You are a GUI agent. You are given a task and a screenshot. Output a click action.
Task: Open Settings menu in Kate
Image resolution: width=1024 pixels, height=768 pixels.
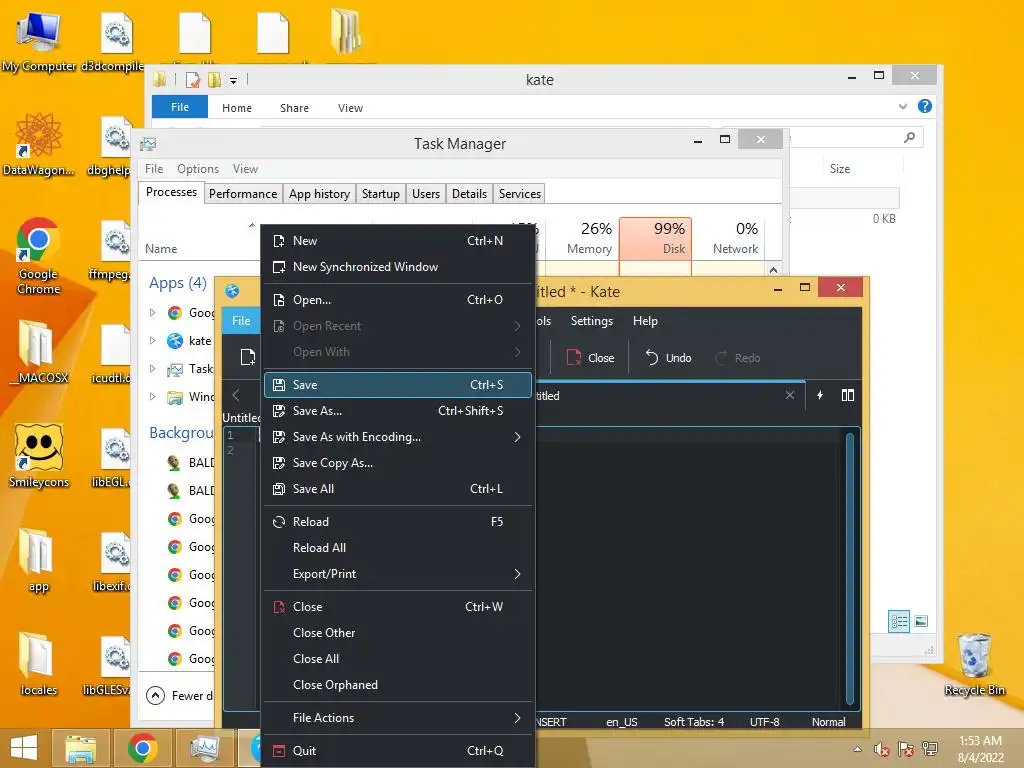tap(592, 321)
